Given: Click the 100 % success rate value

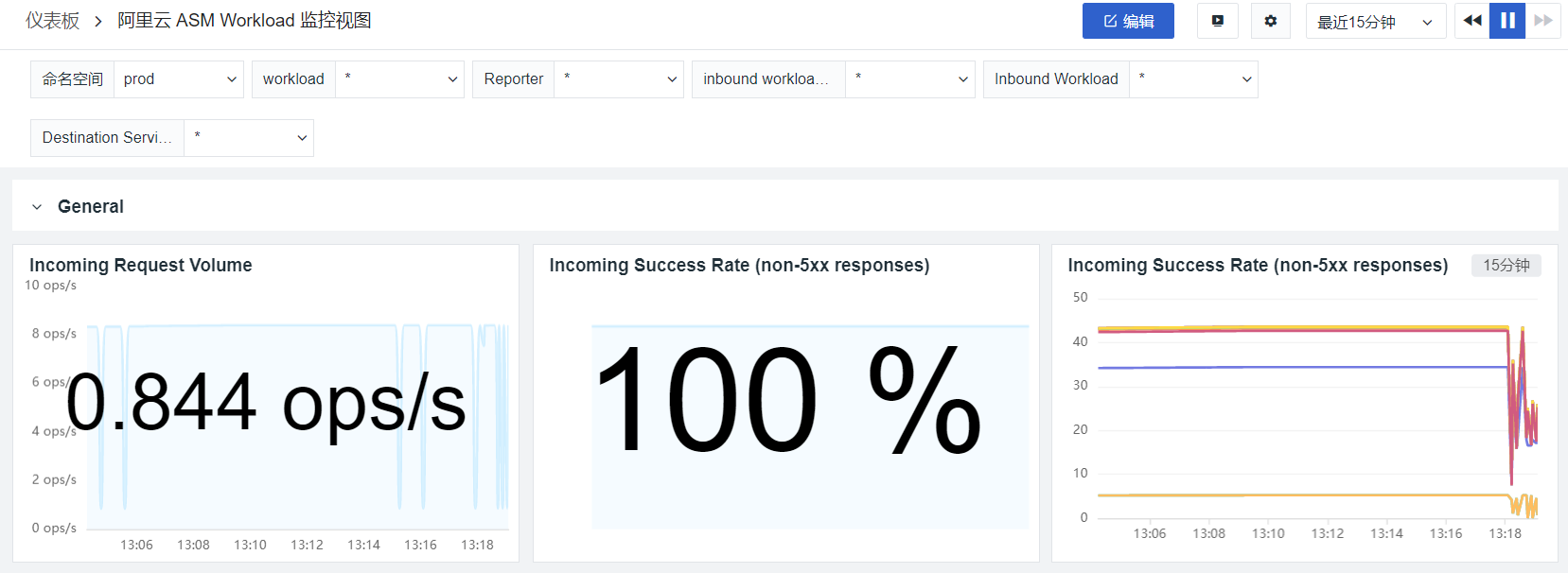Looking at the screenshot, I should pyautogui.click(x=787, y=401).
